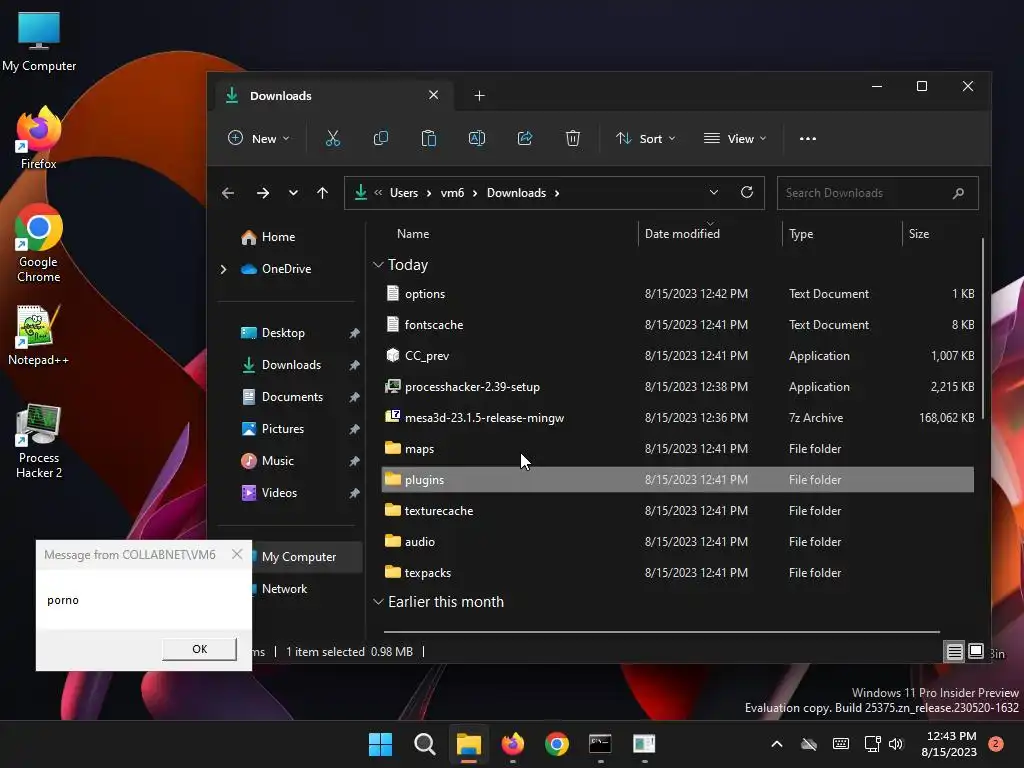Click Users in the address breadcrumb

404,193
